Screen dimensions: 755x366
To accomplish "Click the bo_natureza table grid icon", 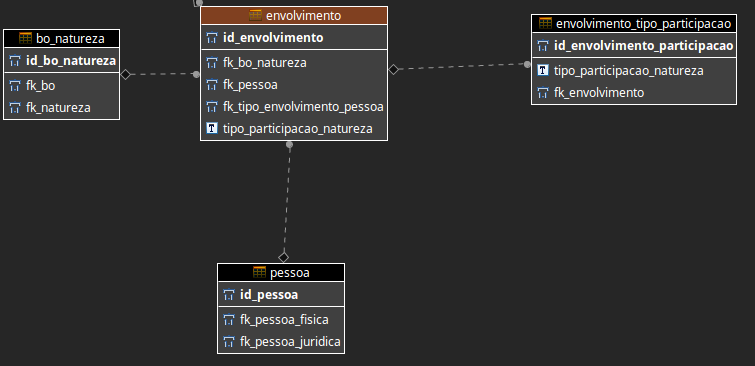I will 26,38.
